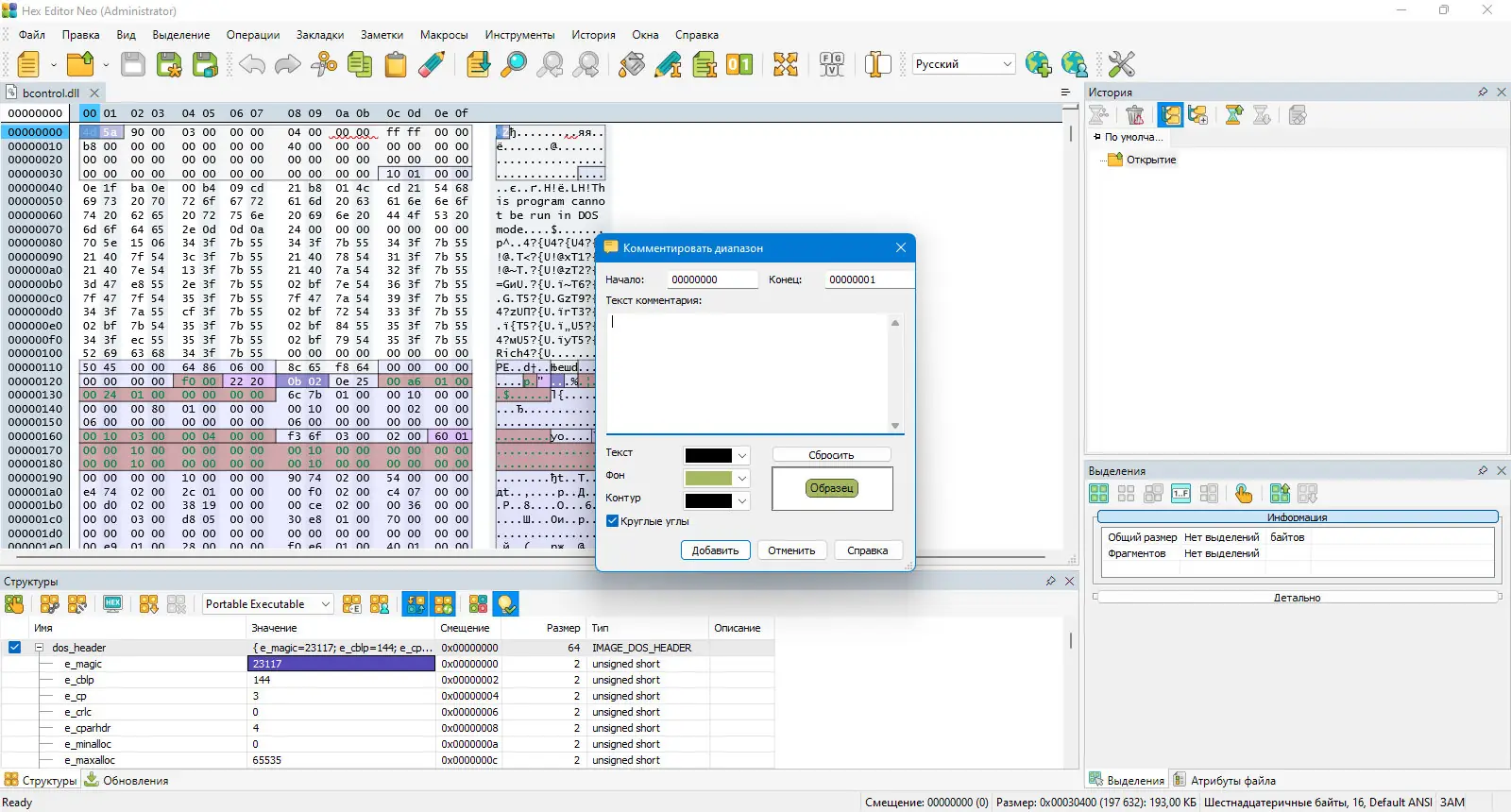The height and width of the screenshot is (812, 1511).
Task: Click the lightbulb icon in Structures toolbar
Action: (507, 604)
